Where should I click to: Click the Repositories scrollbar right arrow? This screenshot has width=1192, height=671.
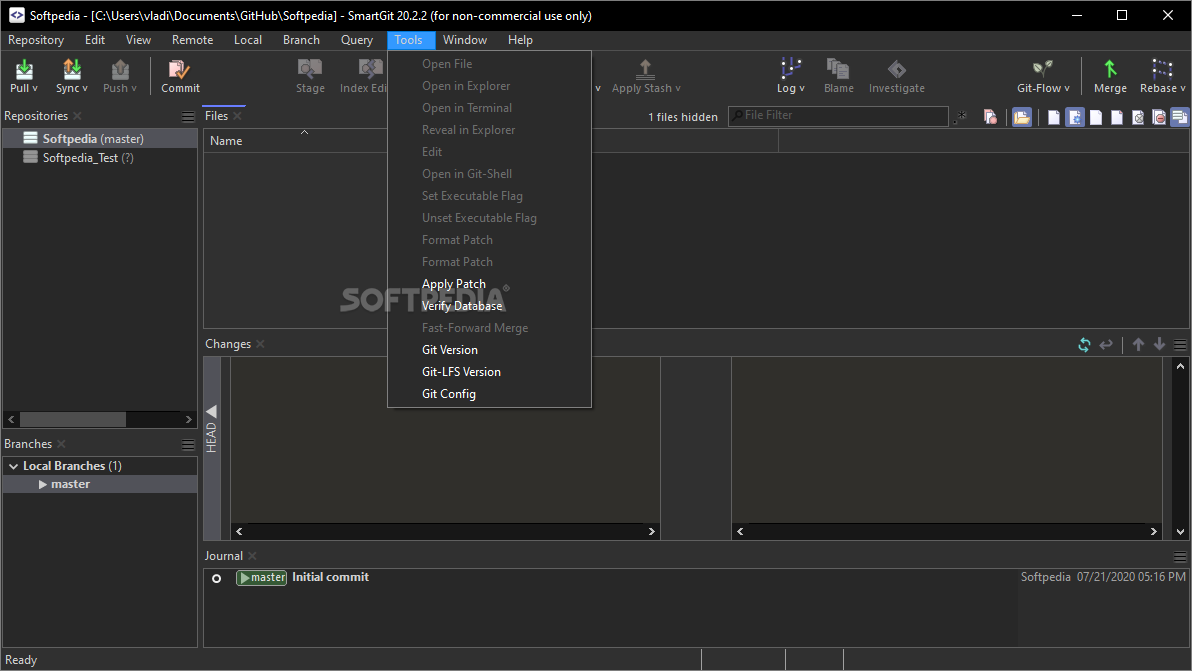click(x=189, y=419)
